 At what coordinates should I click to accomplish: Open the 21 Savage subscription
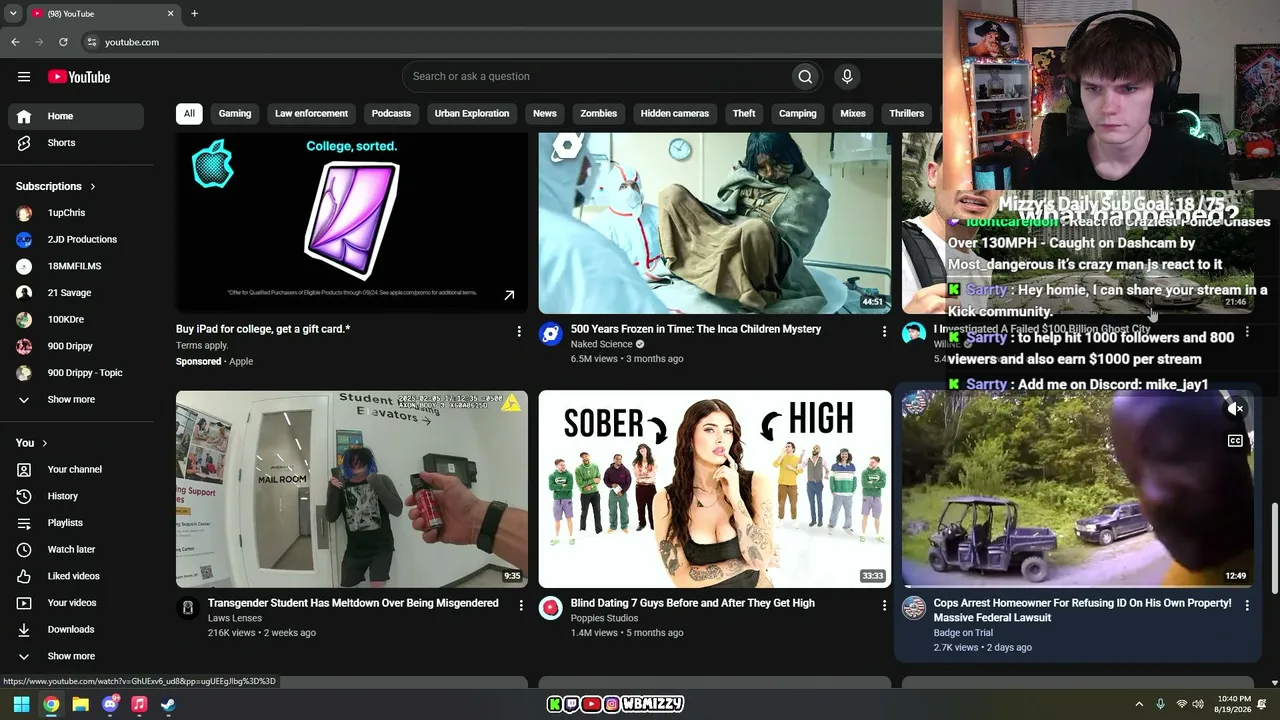[76, 293]
